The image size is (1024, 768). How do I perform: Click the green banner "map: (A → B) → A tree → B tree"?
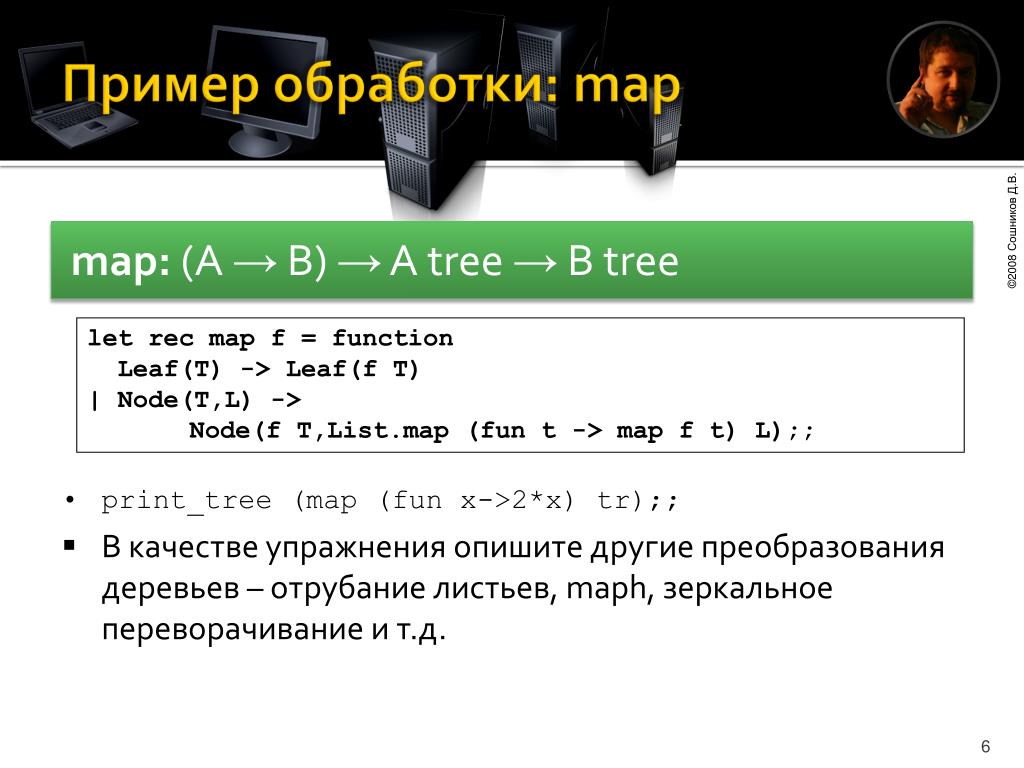(x=511, y=261)
